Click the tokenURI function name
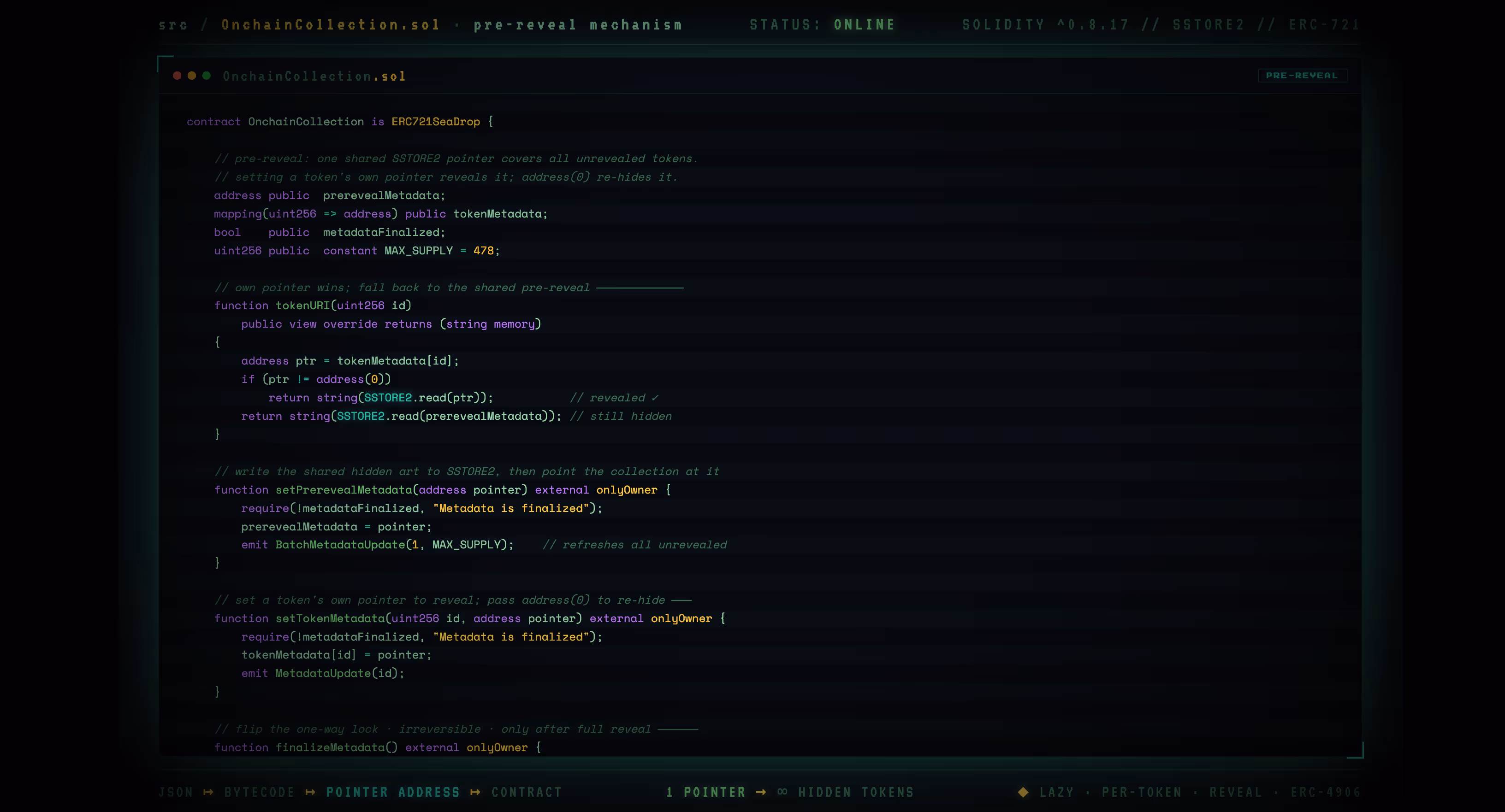The image size is (1505, 812). click(x=302, y=306)
